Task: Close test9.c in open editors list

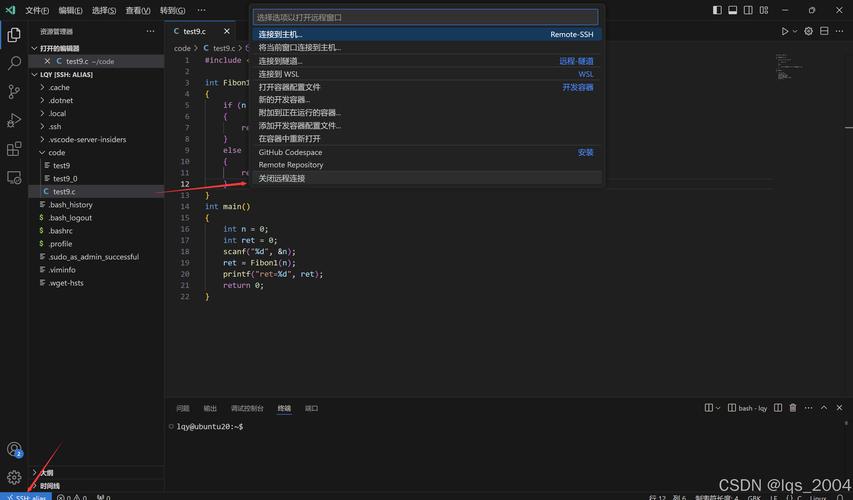Action: pyautogui.click(x=47, y=61)
